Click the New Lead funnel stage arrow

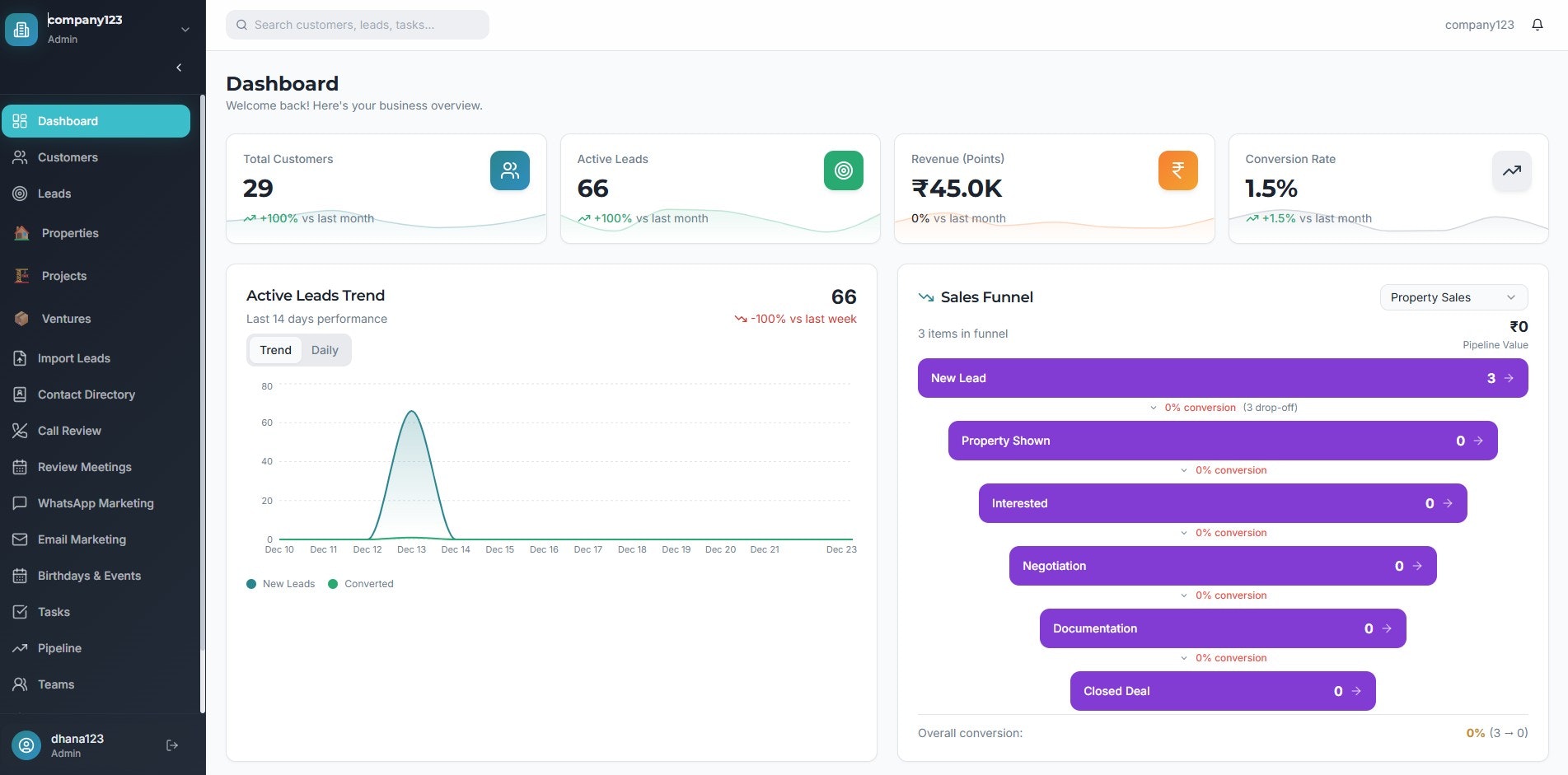pos(1509,378)
